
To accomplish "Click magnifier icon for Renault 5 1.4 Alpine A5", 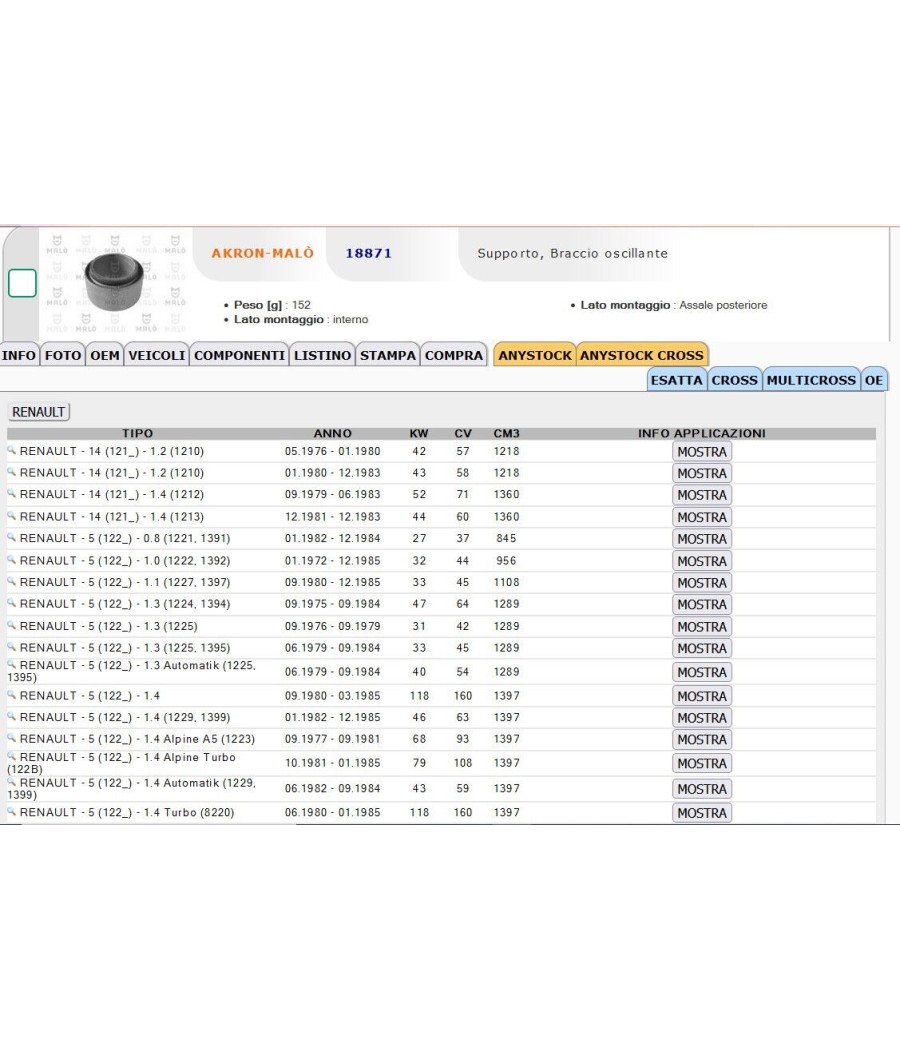I will tap(11, 738).
